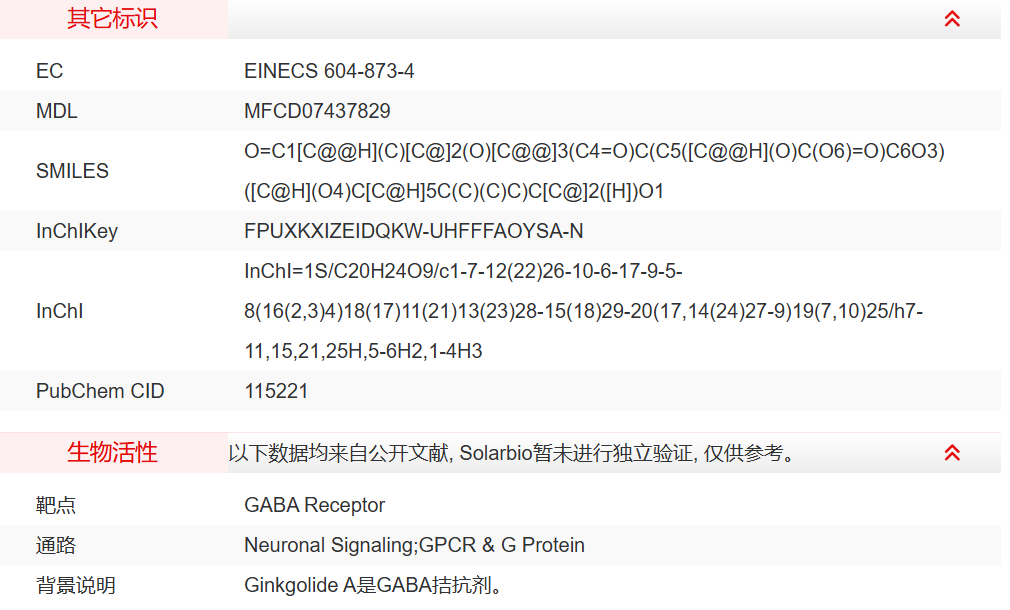
Task: Click the InChI string value
Action: 583,311
